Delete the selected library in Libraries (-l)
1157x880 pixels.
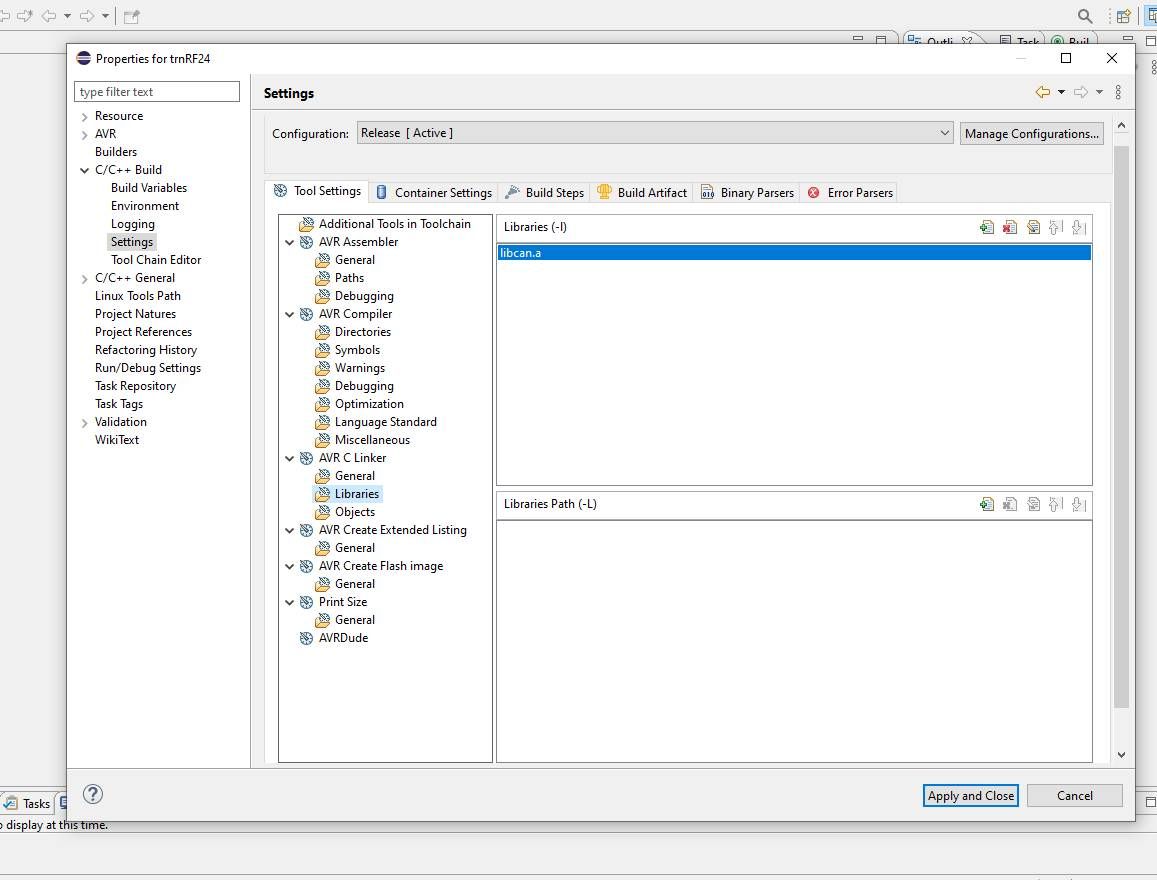coord(1009,227)
